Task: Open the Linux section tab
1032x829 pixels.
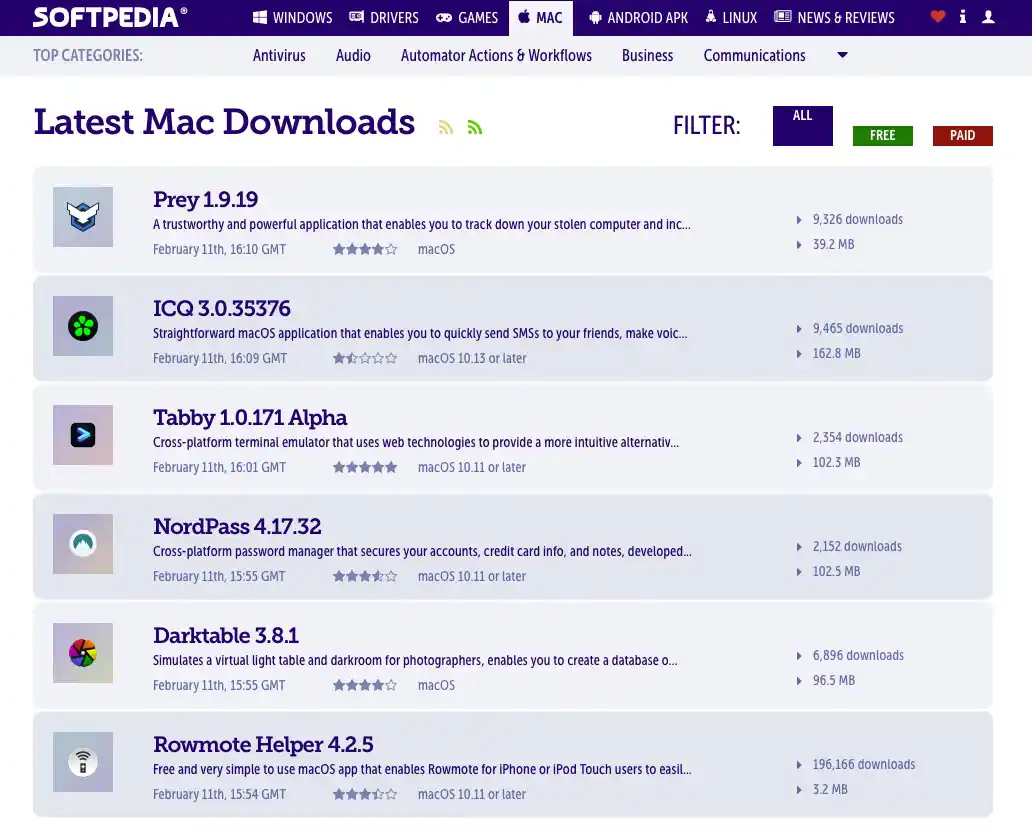Action: coord(731,18)
